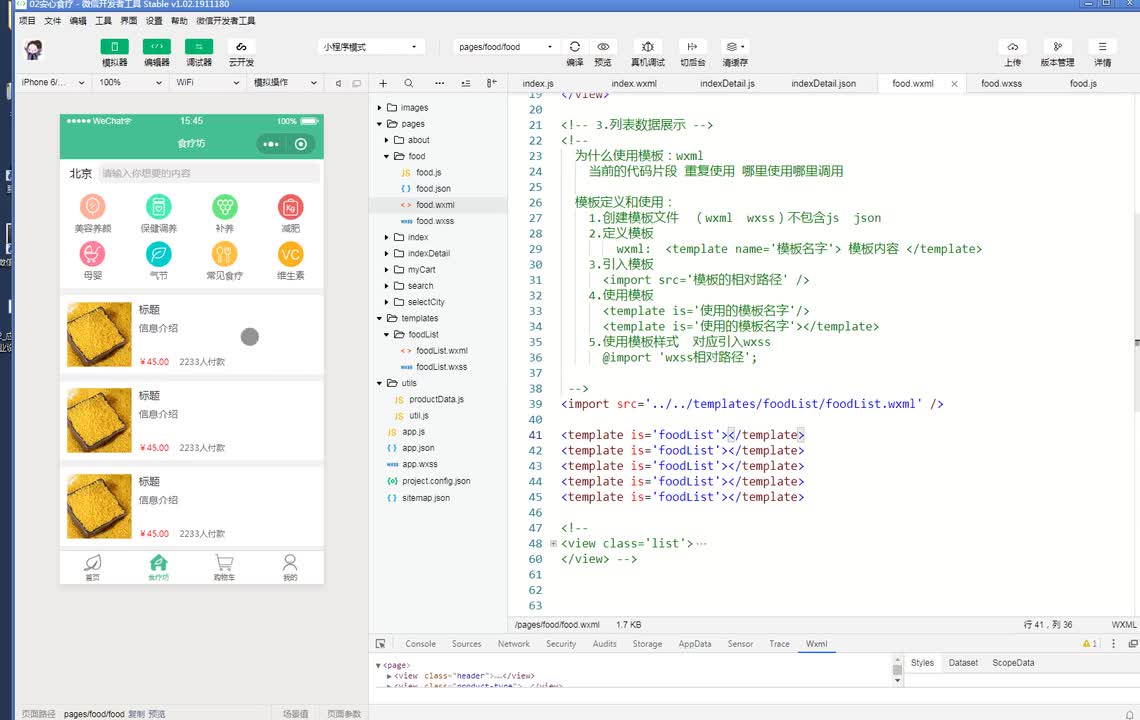Open the 小程序模式 mode dropdown
The height and width of the screenshot is (720, 1140).
pos(370,47)
